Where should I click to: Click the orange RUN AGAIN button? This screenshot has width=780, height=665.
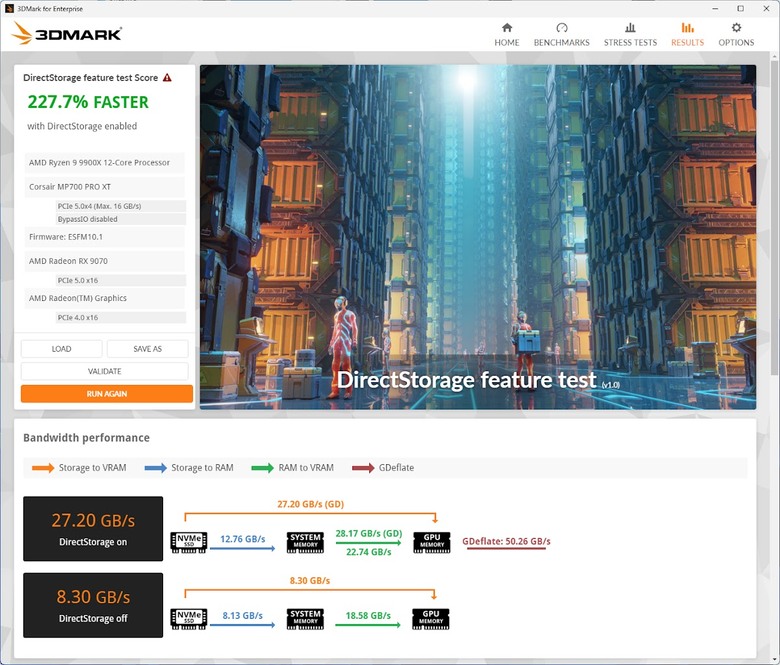tap(107, 393)
